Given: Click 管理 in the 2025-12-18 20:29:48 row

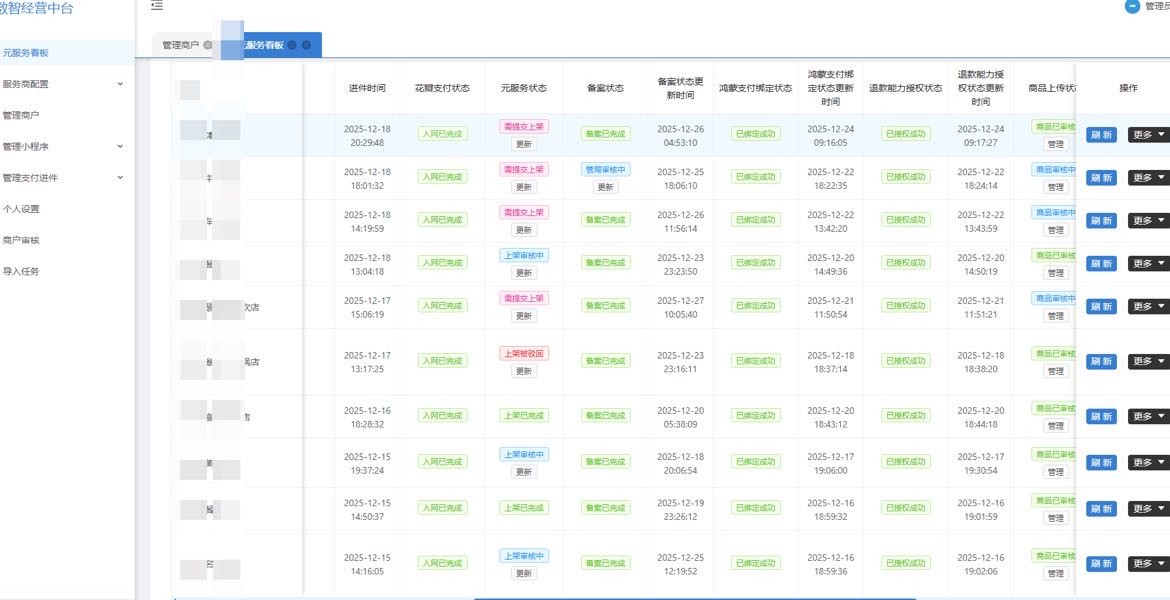Looking at the screenshot, I should coord(1055,144).
